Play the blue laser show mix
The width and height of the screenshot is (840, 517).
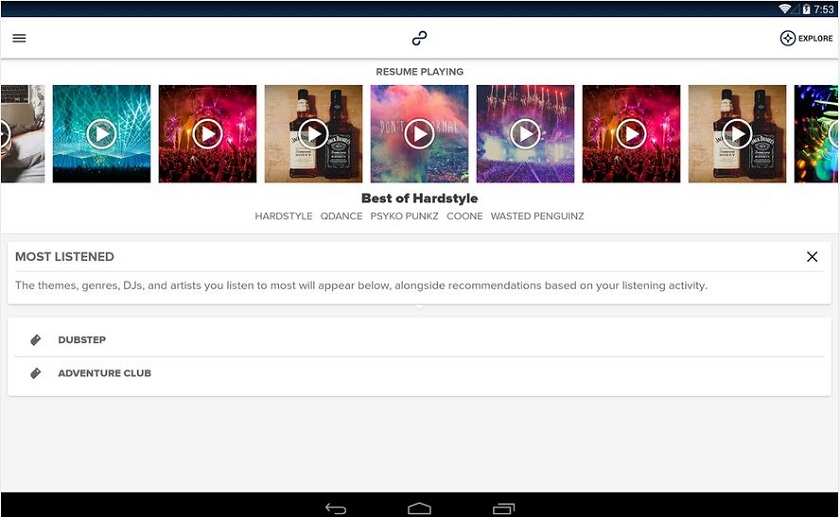(102, 134)
